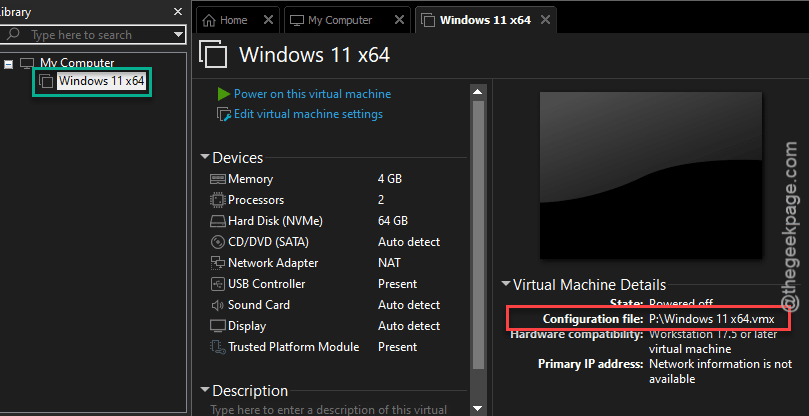
Task: Click the Hard Disk (NVMe) device label
Action: 275,221
